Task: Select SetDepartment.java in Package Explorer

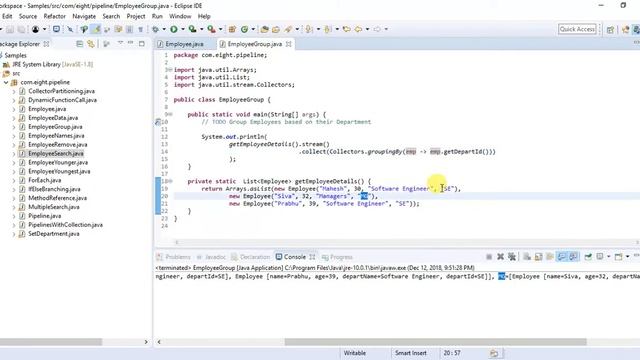Action: click(x=53, y=234)
